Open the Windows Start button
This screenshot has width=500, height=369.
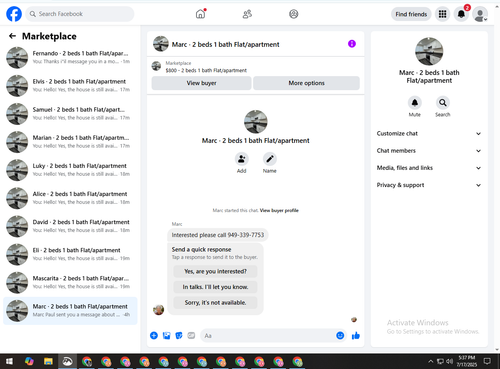tap(9, 361)
